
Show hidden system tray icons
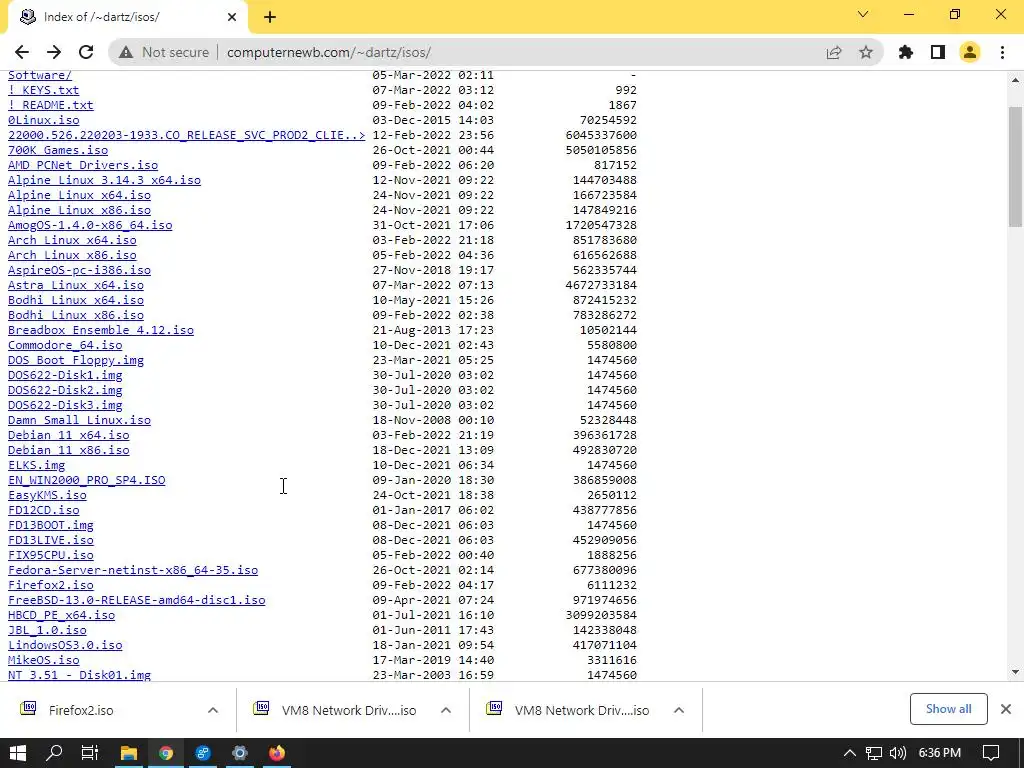click(850, 753)
